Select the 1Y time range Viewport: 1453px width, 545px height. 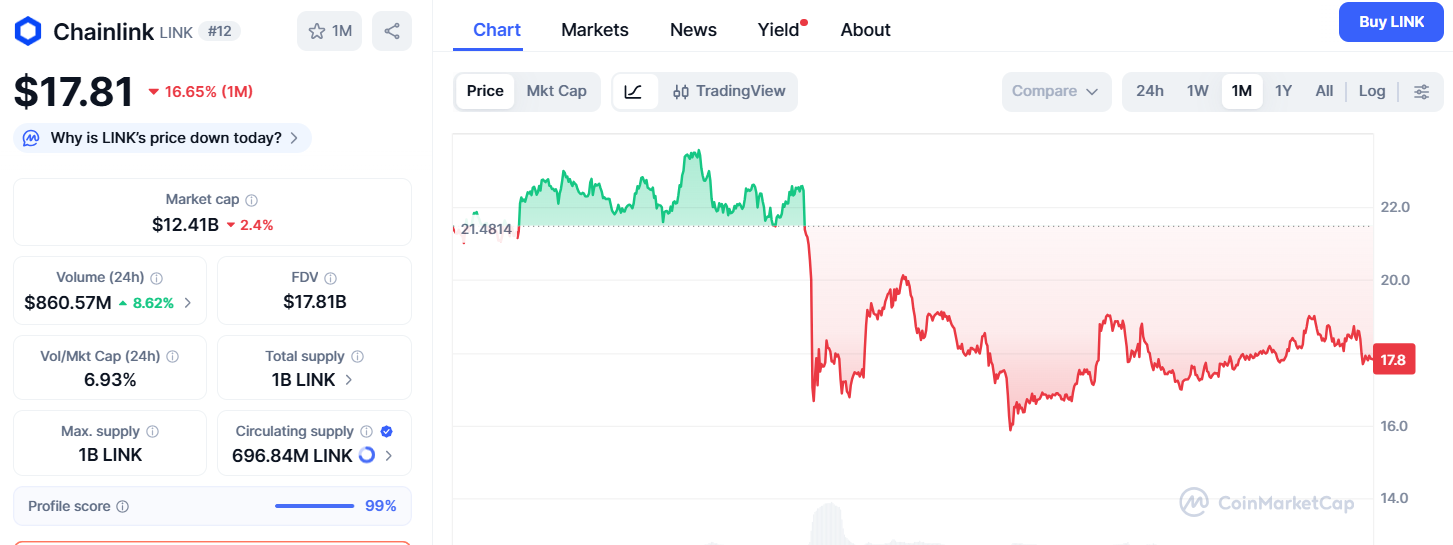click(1283, 91)
